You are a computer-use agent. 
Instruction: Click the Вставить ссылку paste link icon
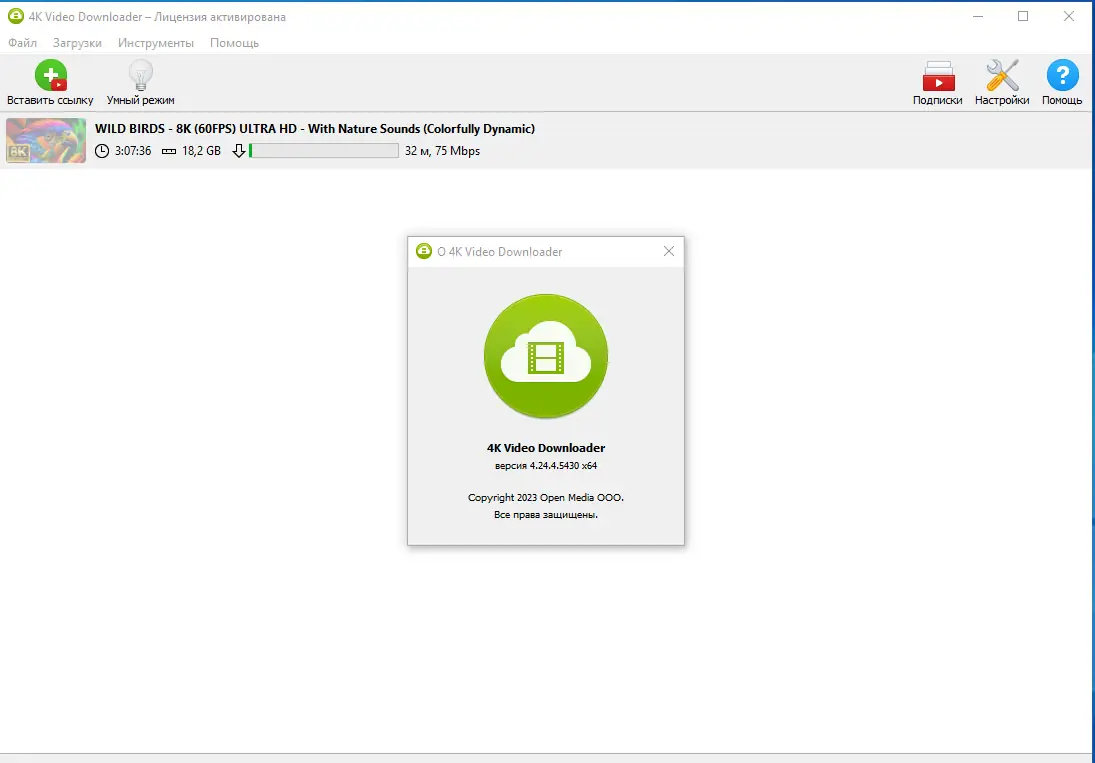pyautogui.click(x=51, y=75)
